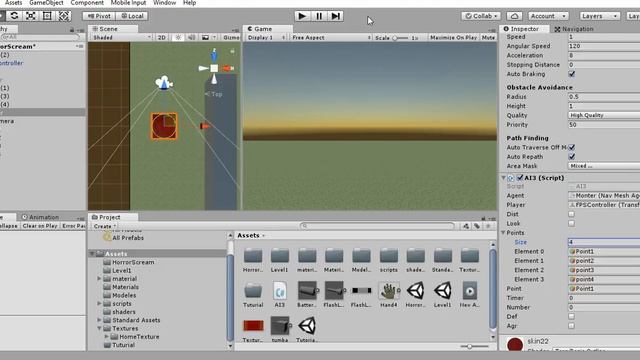
Task: Expand the Standard Assets folder
Action: 99,320
